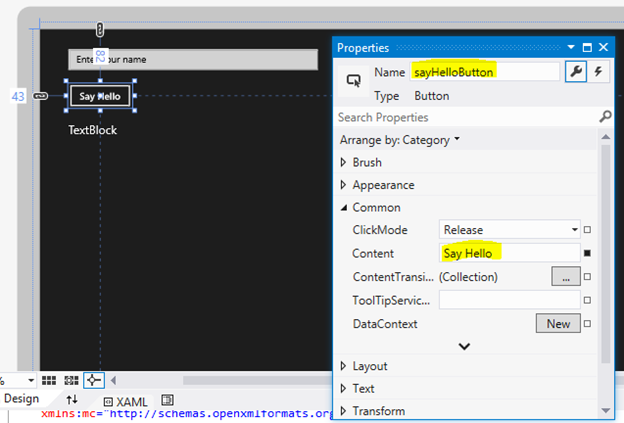Click the designer horizontal scrollbar thumb
Screen dimensions: 624x423
tap(257, 380)
